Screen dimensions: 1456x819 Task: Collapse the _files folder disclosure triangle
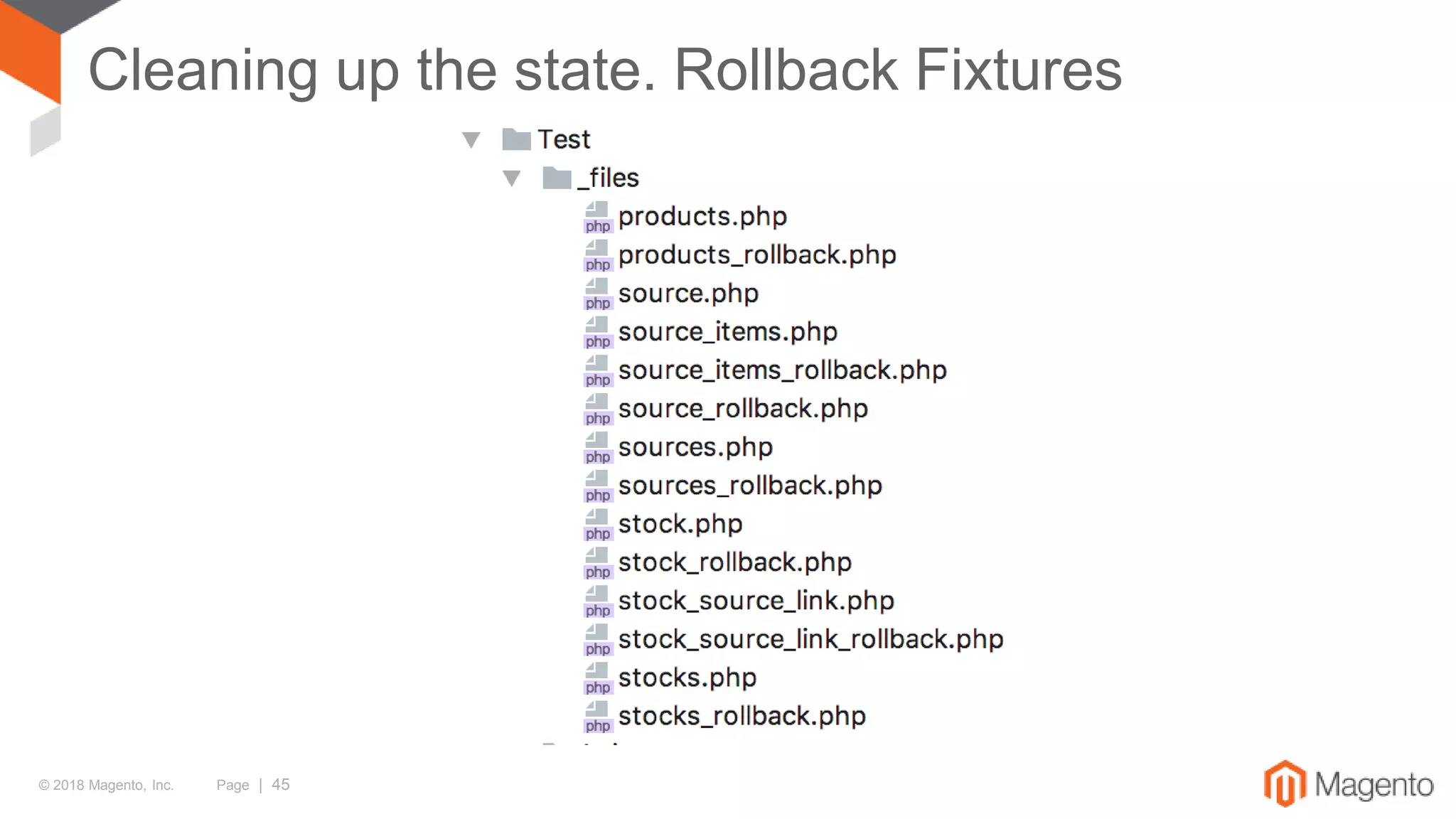tap(511, 178)
